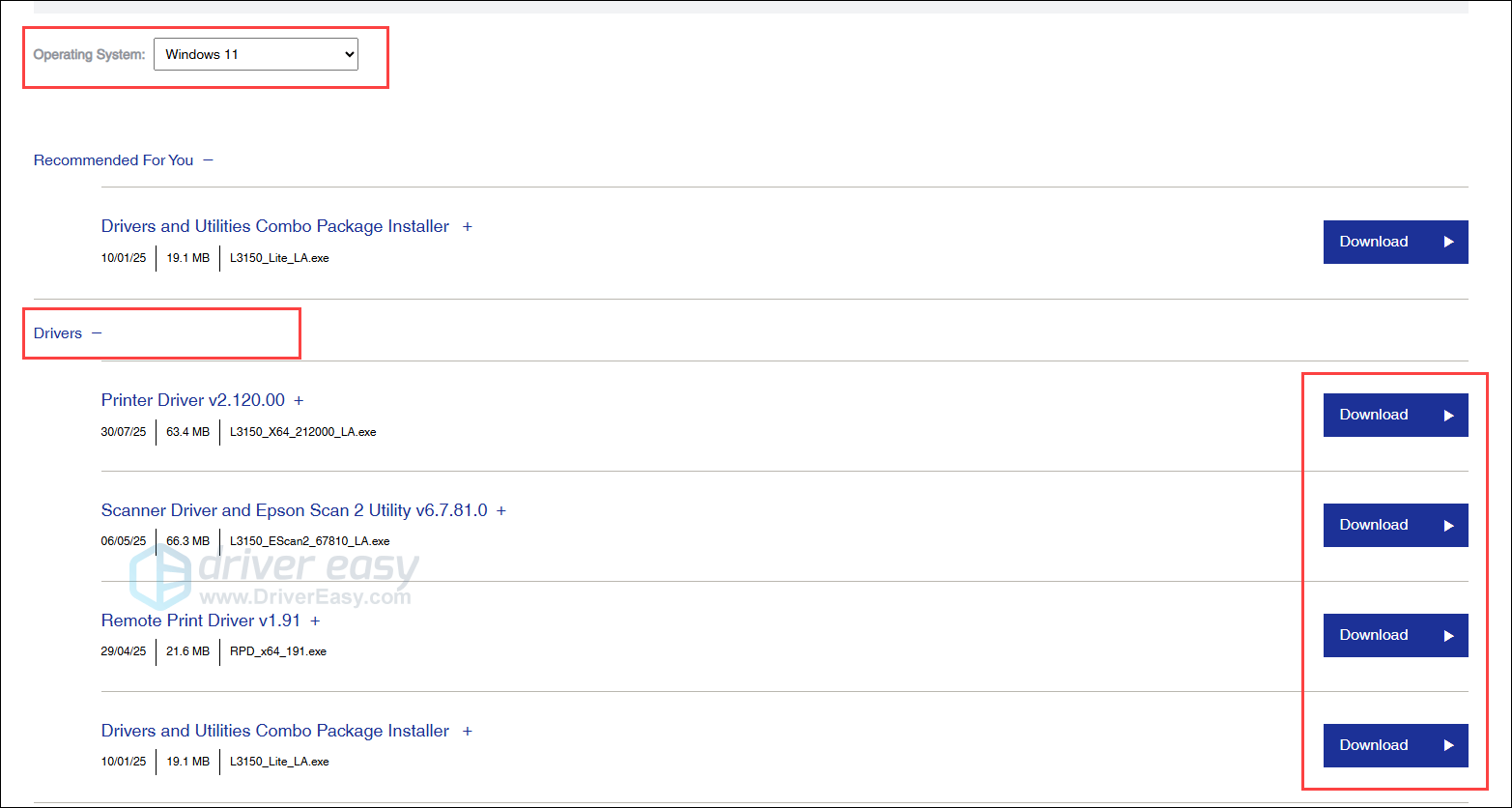Open the Printer Driver v2.120.00 title link
This screenshot has width=1512, height=808.
192,400
